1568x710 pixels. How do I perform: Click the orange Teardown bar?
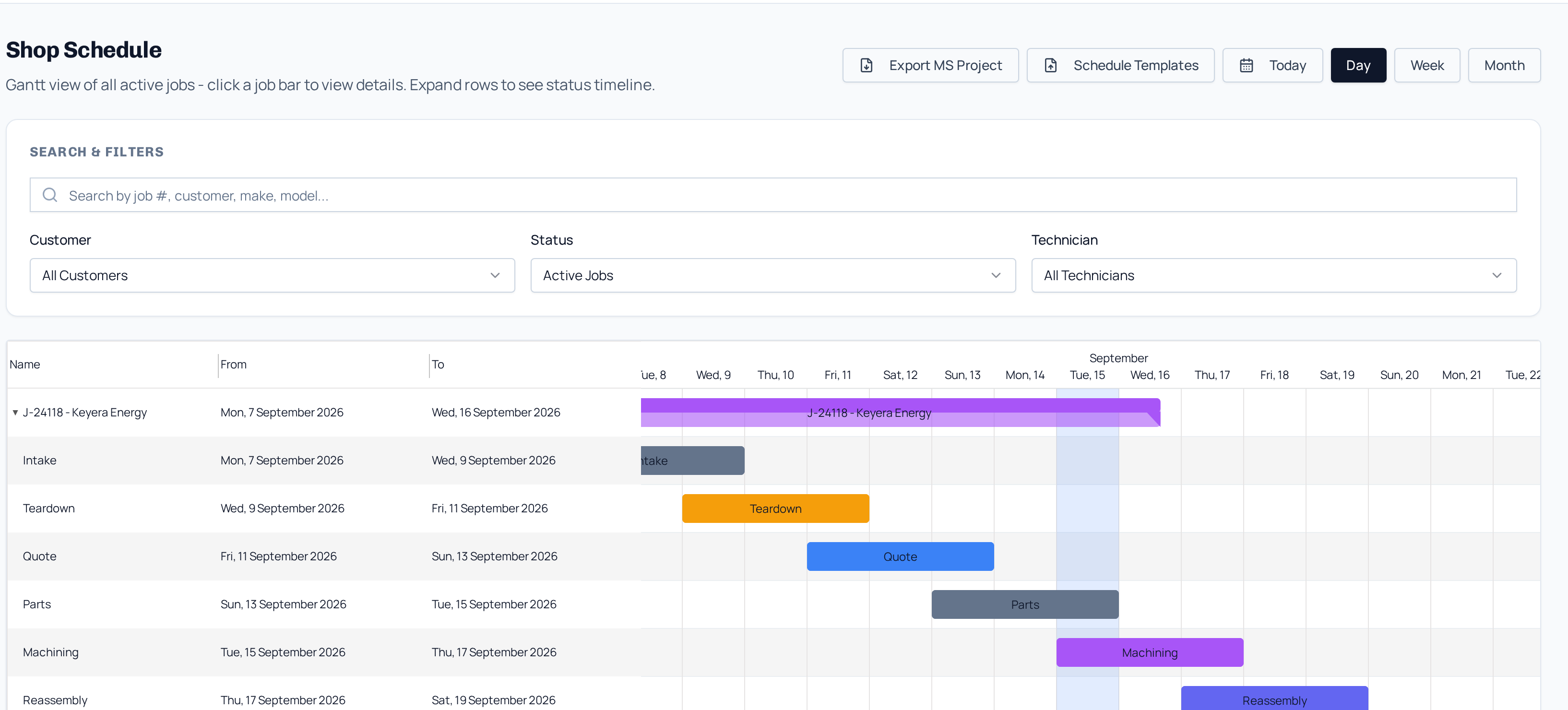tap(775, 509)
